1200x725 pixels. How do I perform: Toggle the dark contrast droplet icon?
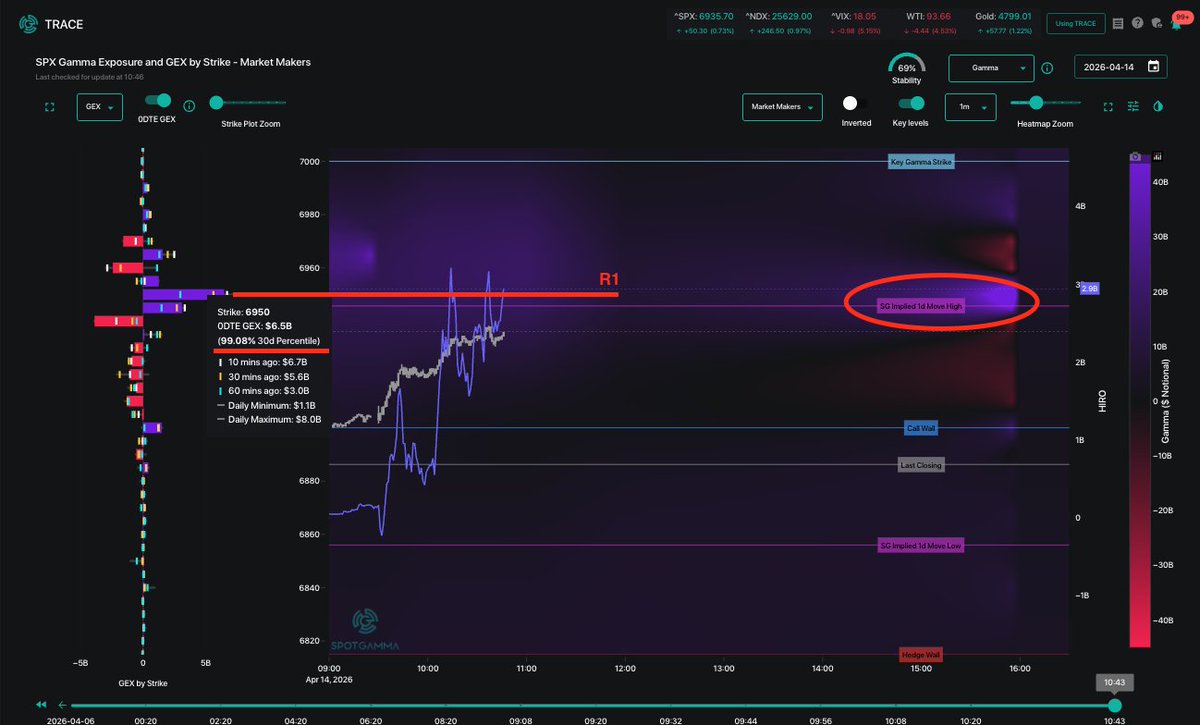tap(1158, 106)
